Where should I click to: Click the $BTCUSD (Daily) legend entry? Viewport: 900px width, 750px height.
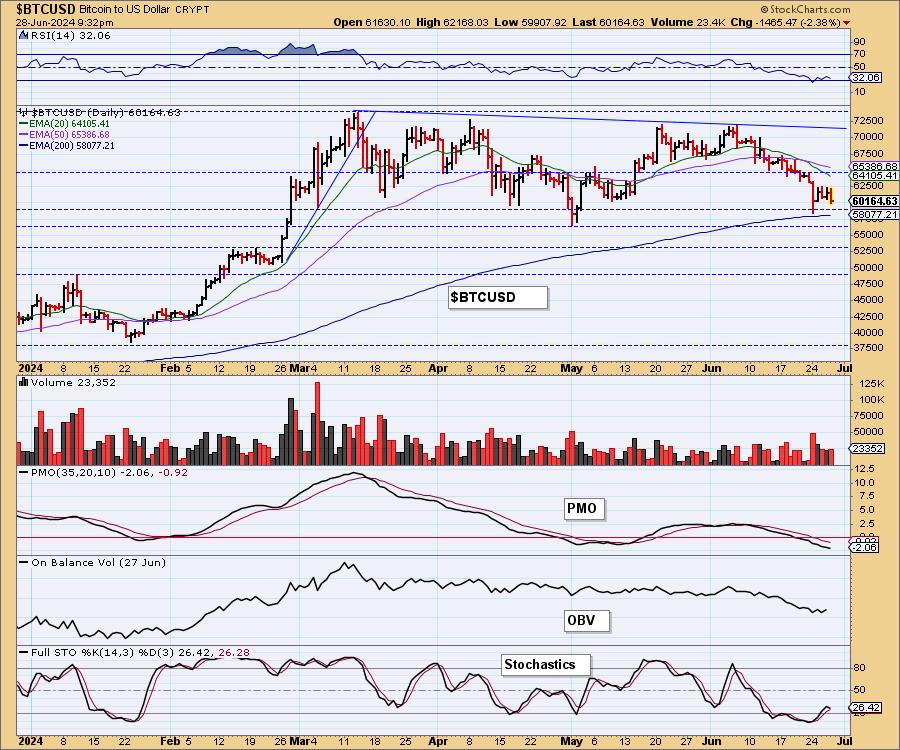[100, 112]
